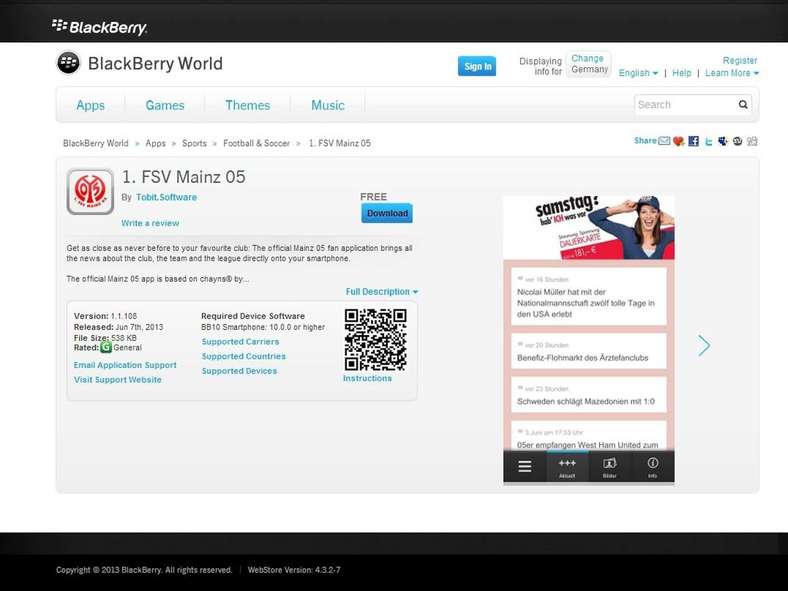Open the English language dropdown

pos(638,73)
